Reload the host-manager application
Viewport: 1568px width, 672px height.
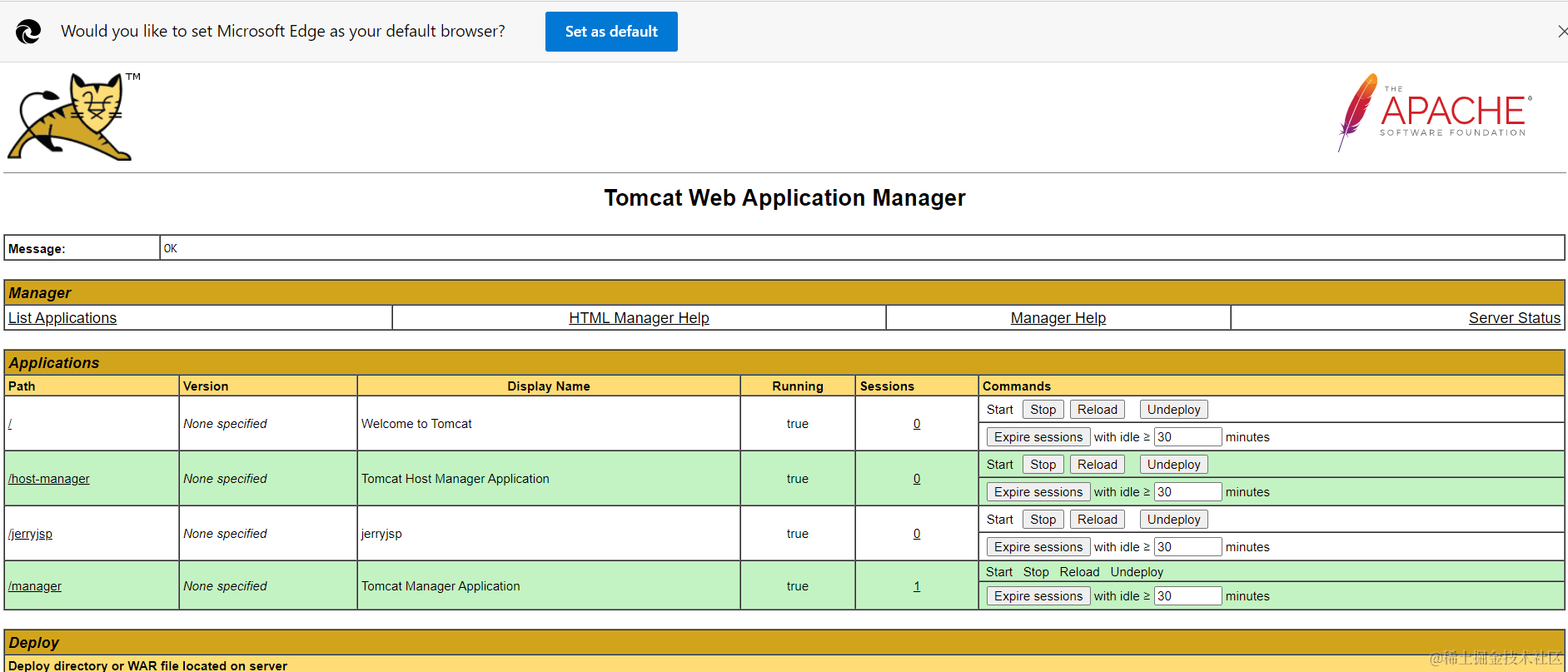(x=1097, y=465)
